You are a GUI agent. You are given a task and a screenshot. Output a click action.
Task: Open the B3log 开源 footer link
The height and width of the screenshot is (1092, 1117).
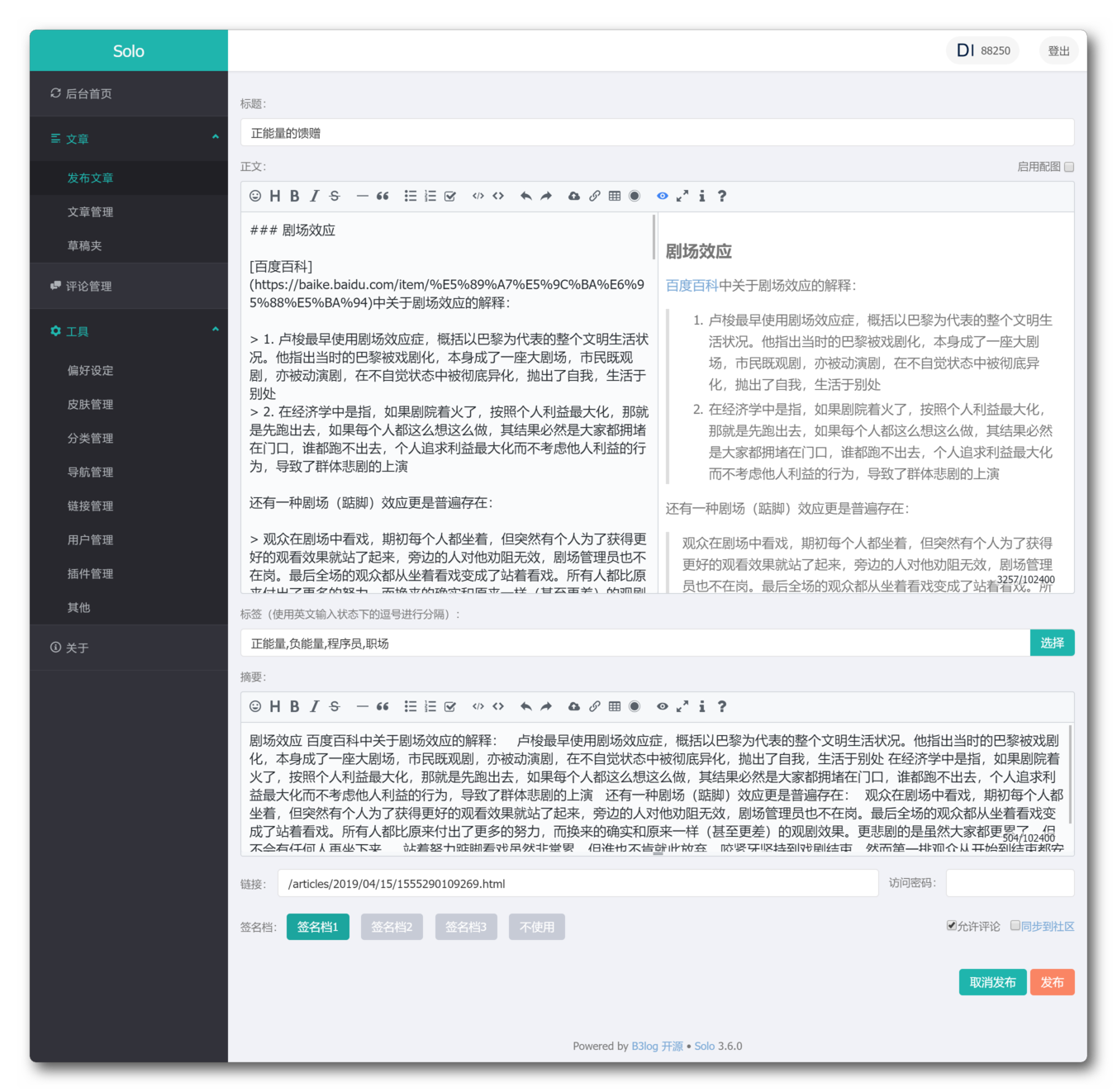pyautogui.click(x=657, y=1046)
